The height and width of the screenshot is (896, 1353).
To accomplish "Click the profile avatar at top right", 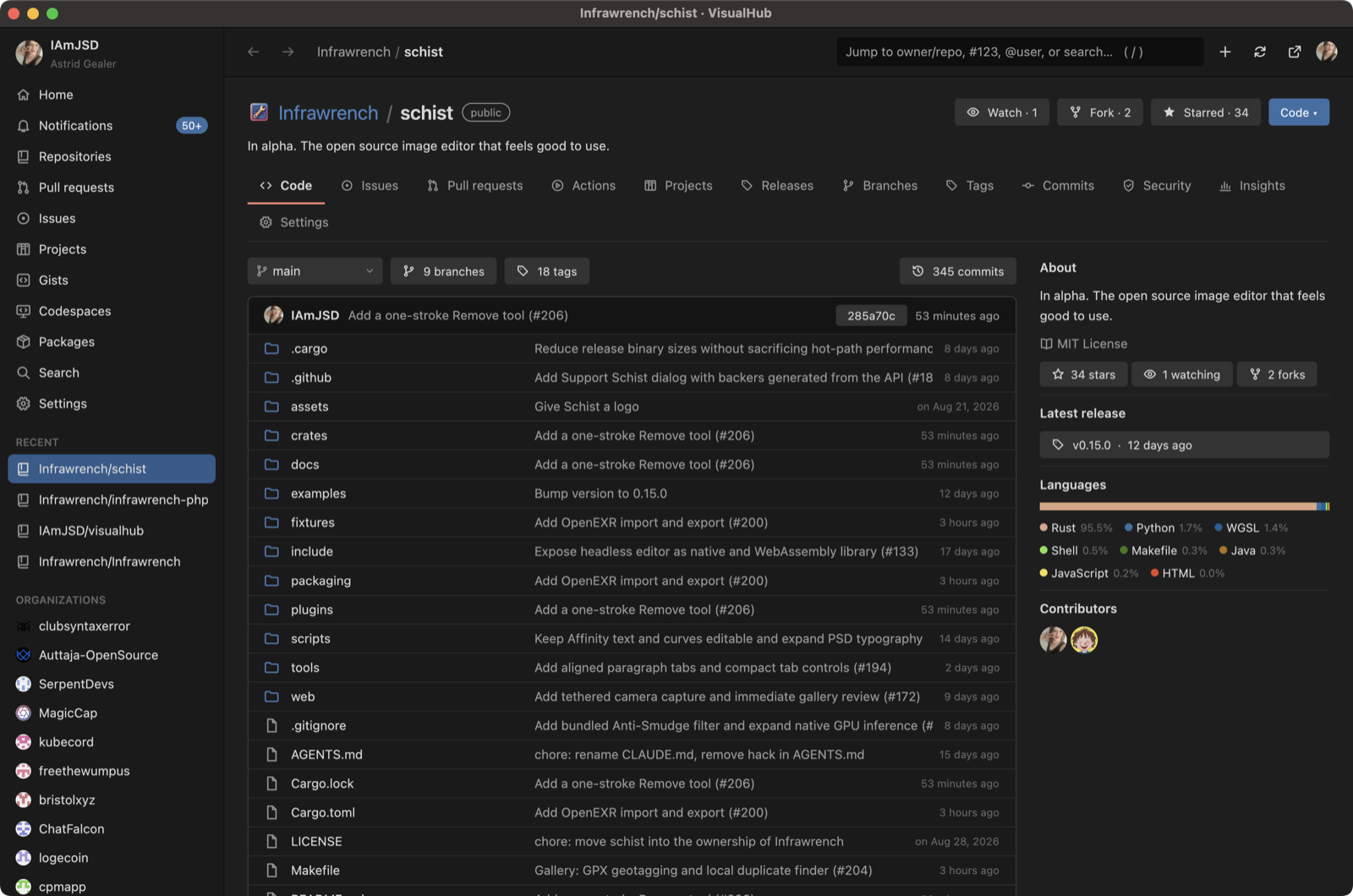I will click(x=1327, y=52).
